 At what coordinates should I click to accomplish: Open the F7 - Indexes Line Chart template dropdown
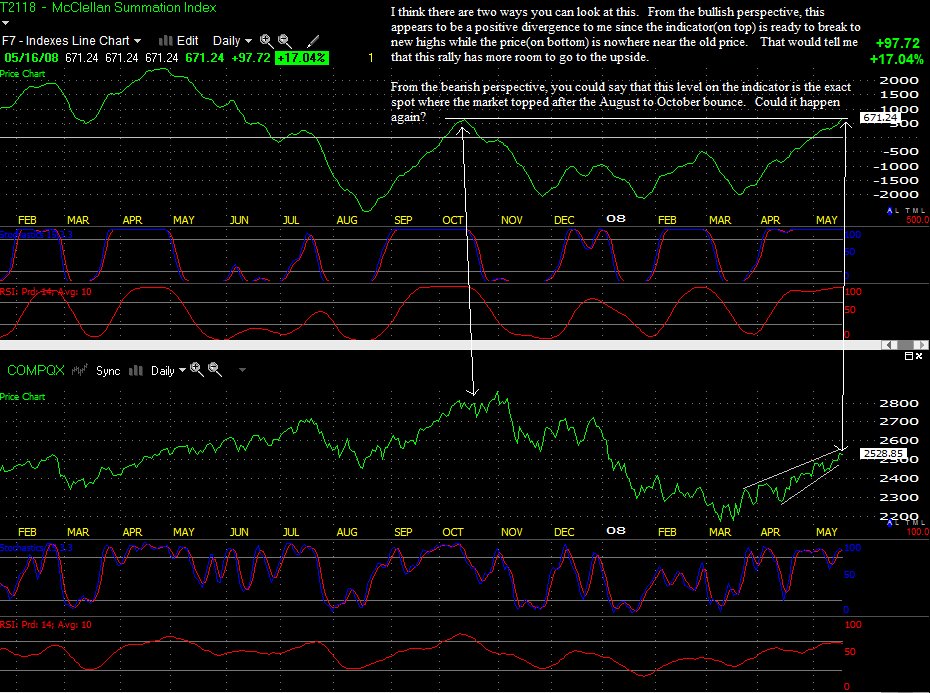tap(72, 41)
